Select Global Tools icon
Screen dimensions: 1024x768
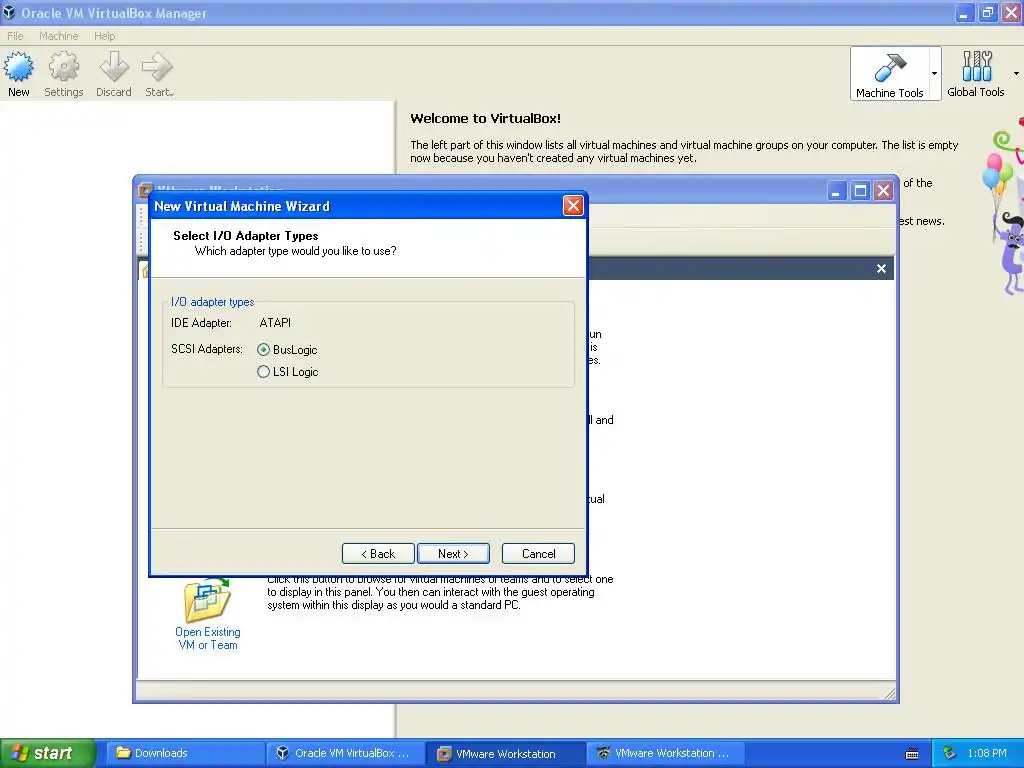pyautogui.click(x=976, y=74)
